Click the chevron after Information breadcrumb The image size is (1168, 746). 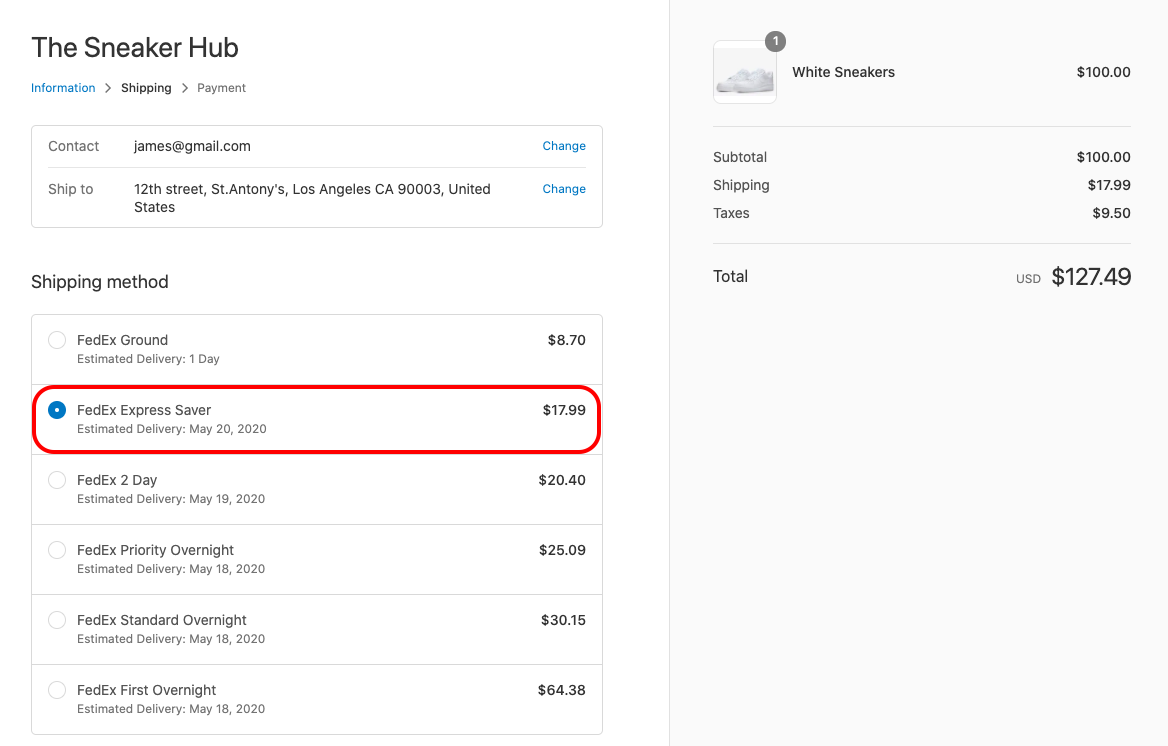tap(108, 88)
